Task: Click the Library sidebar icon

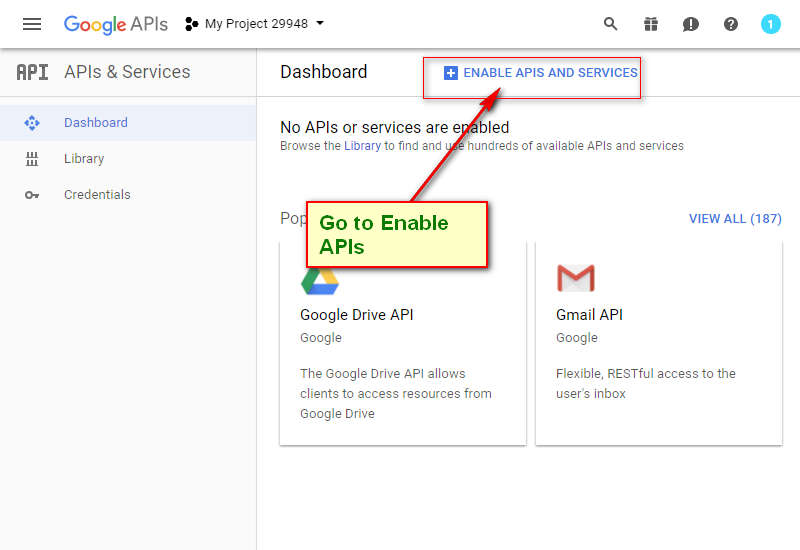Action: (32, 159)
